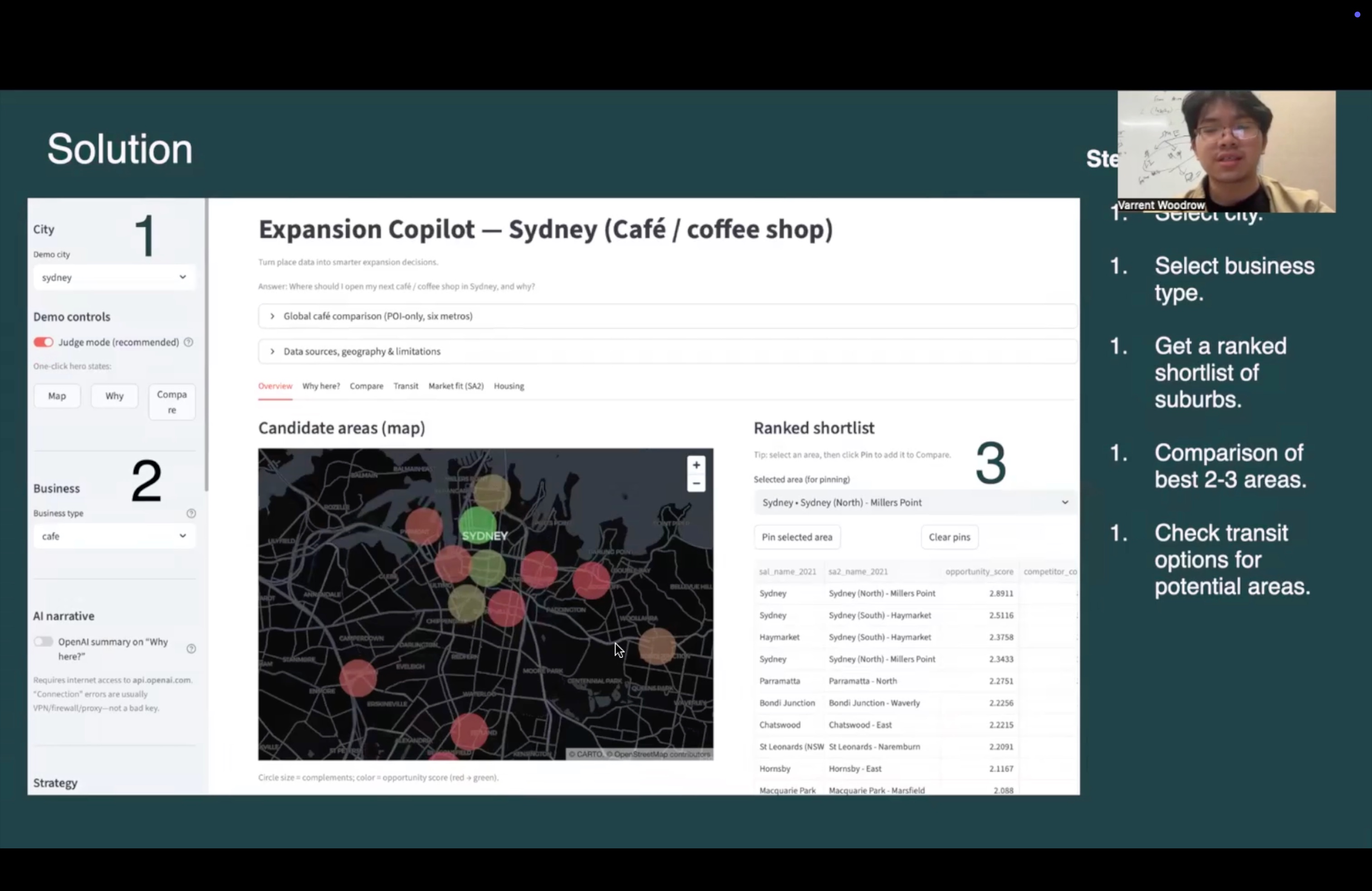This screenshot has width=1372, height=891.
Task: Expand Global café comparison section
Action: (377, 316)
